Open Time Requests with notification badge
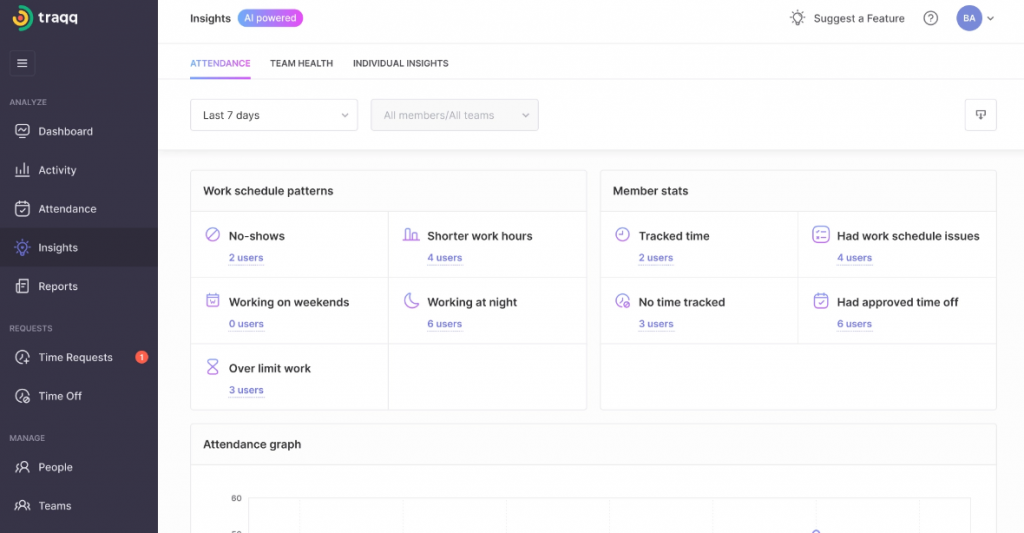The width and height of the screenshot is (1024, 533). click(75, 357)
